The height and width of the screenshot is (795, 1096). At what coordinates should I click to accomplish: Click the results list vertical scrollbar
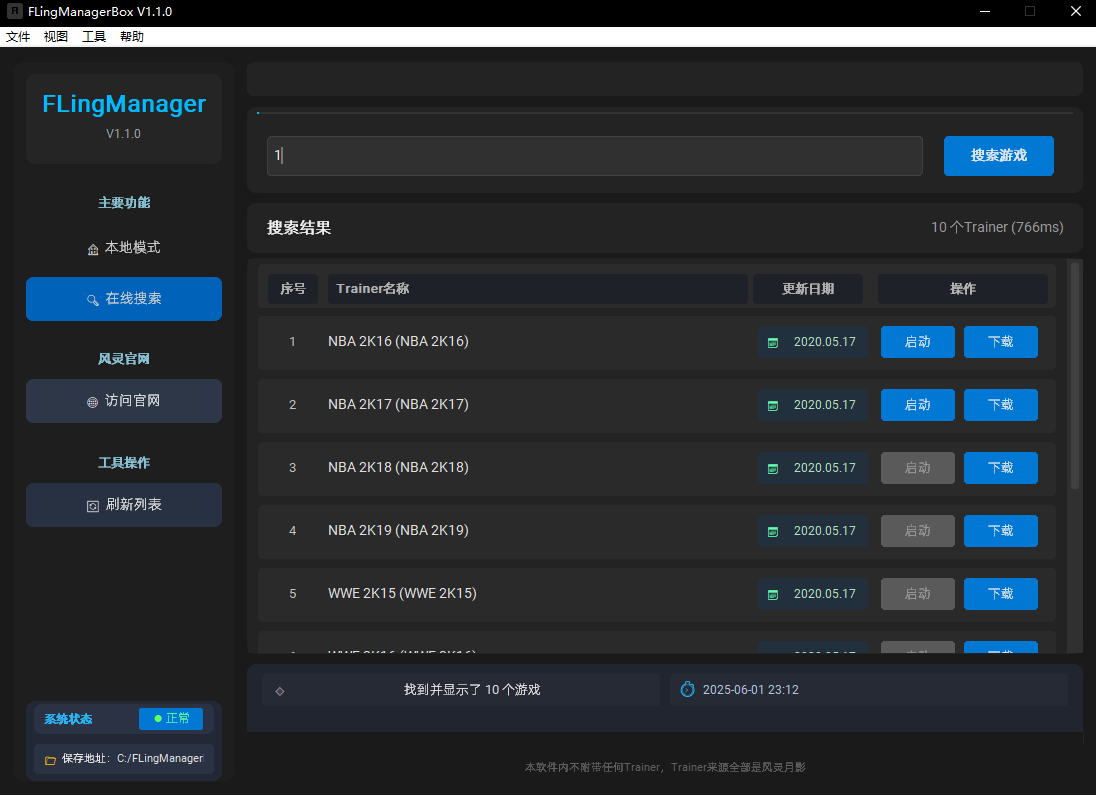(x=1075, y=375)
